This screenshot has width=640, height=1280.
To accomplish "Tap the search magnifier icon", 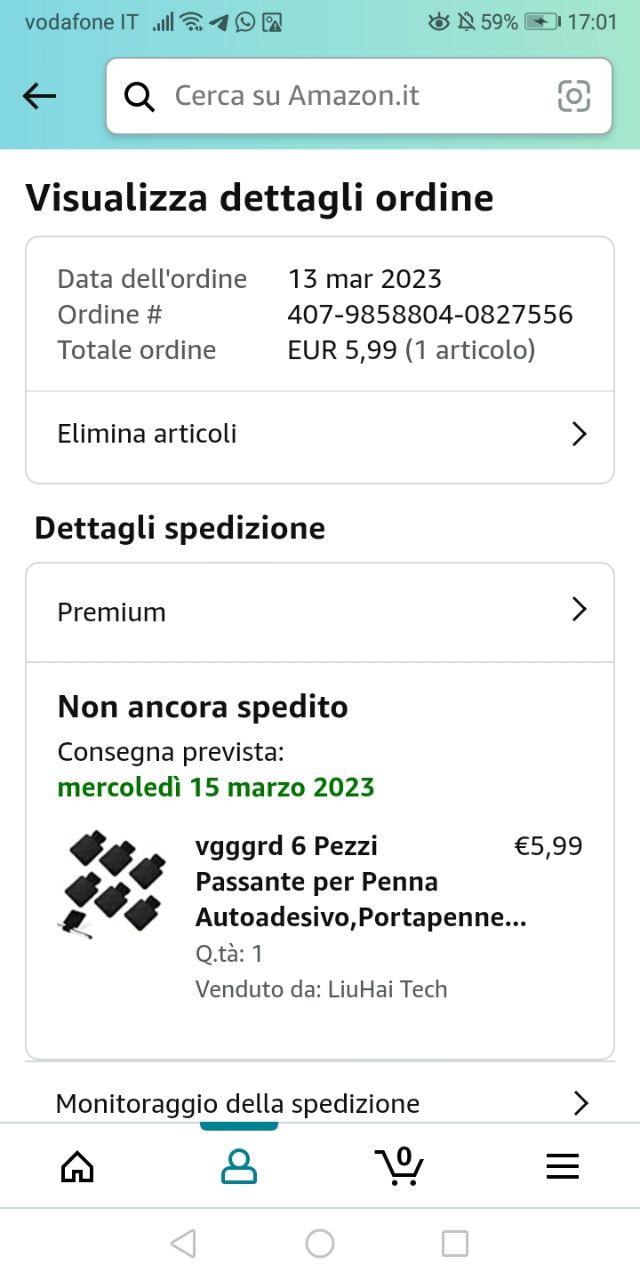I will point(139,96).
